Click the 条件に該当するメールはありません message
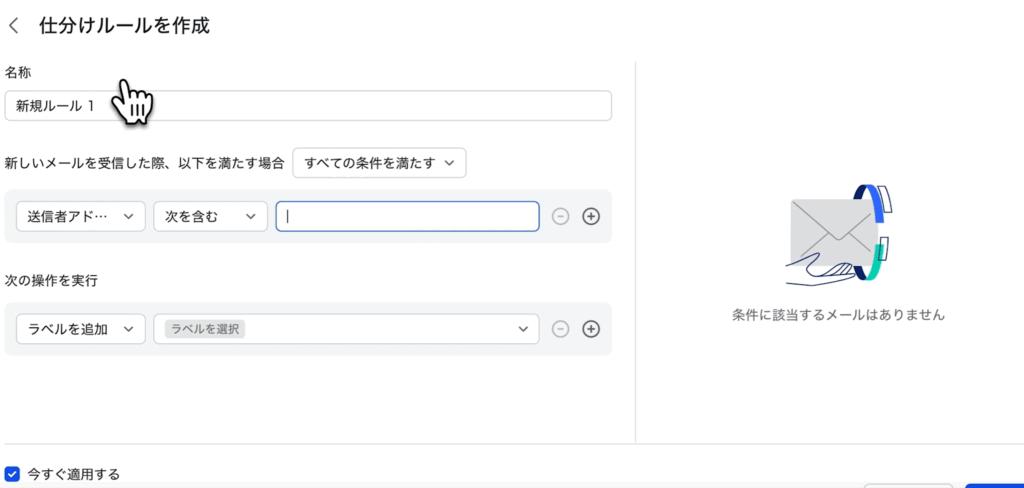1024x488 pixels. tap(838, 314)
